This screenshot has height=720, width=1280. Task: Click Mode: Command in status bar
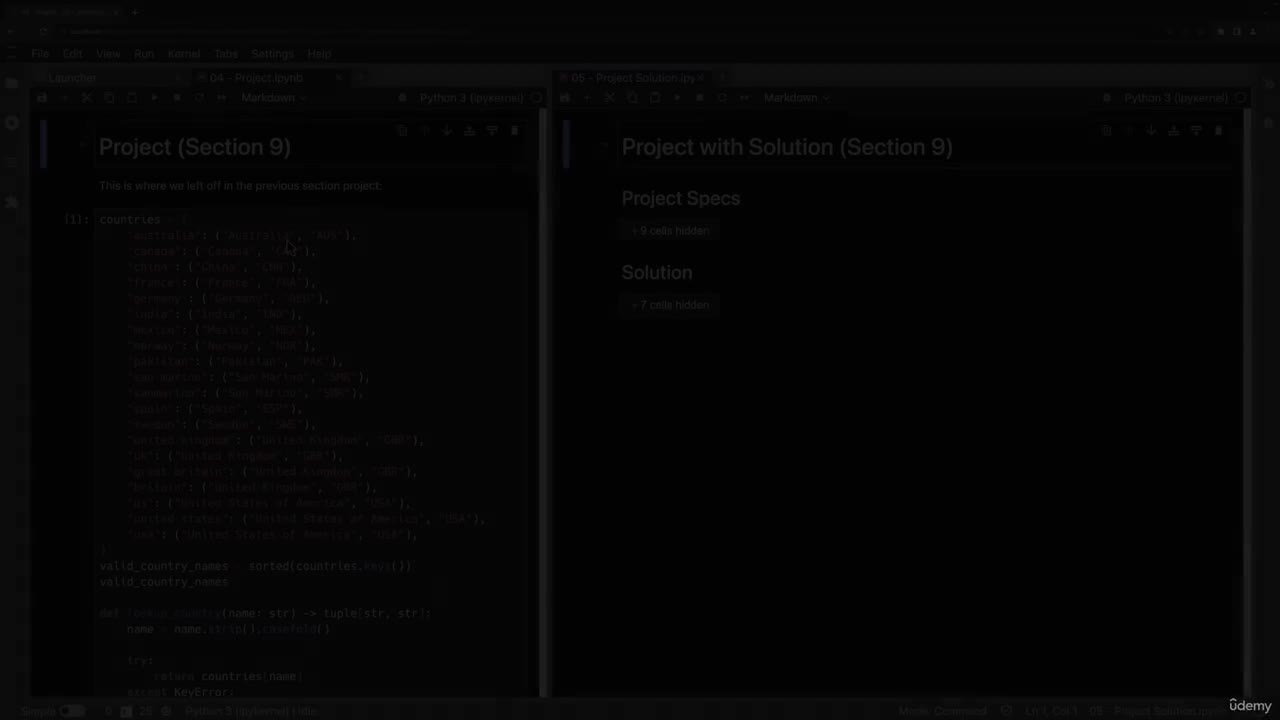tap(942, 711)
